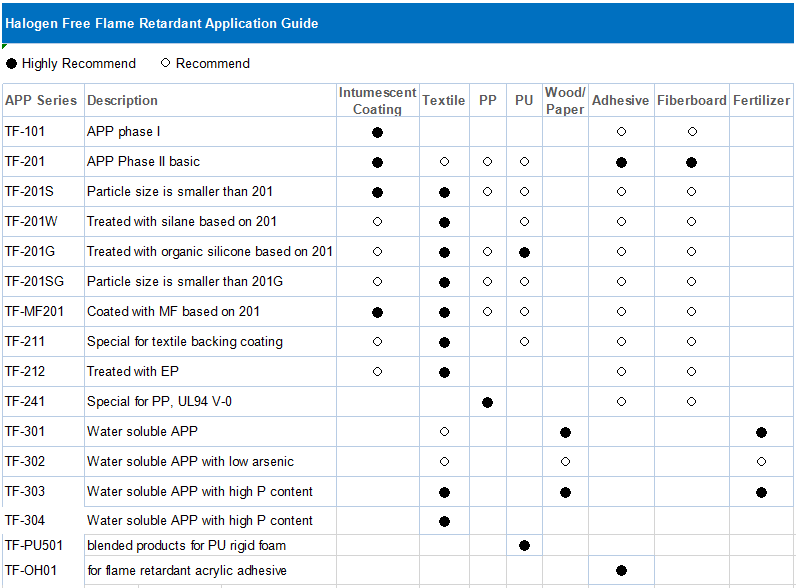Click the Halogen Free Flame Retardant title
Screen dimensions: 796x588
pos(162,23)
